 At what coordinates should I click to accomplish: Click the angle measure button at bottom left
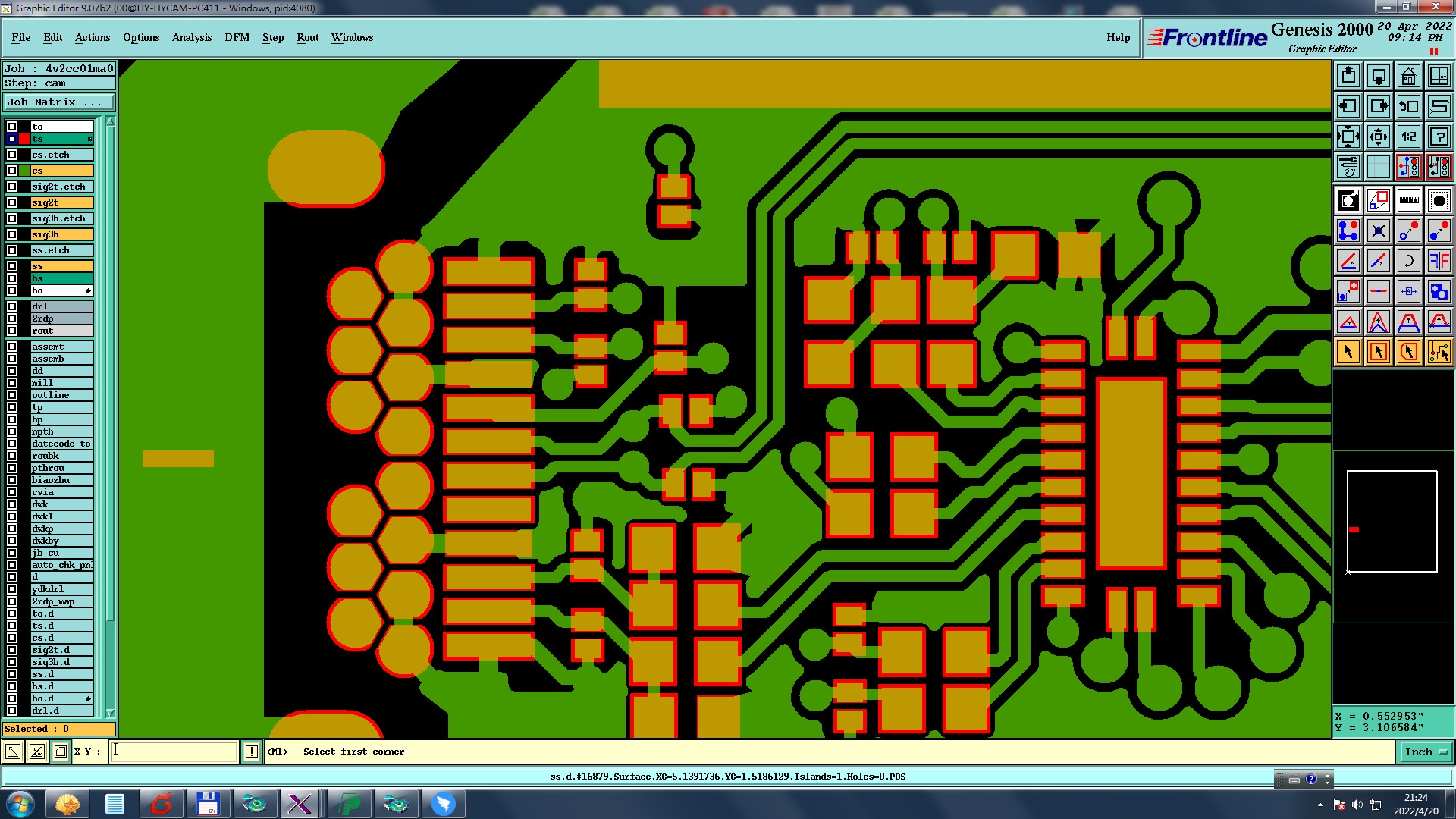[x=36, y=752]
